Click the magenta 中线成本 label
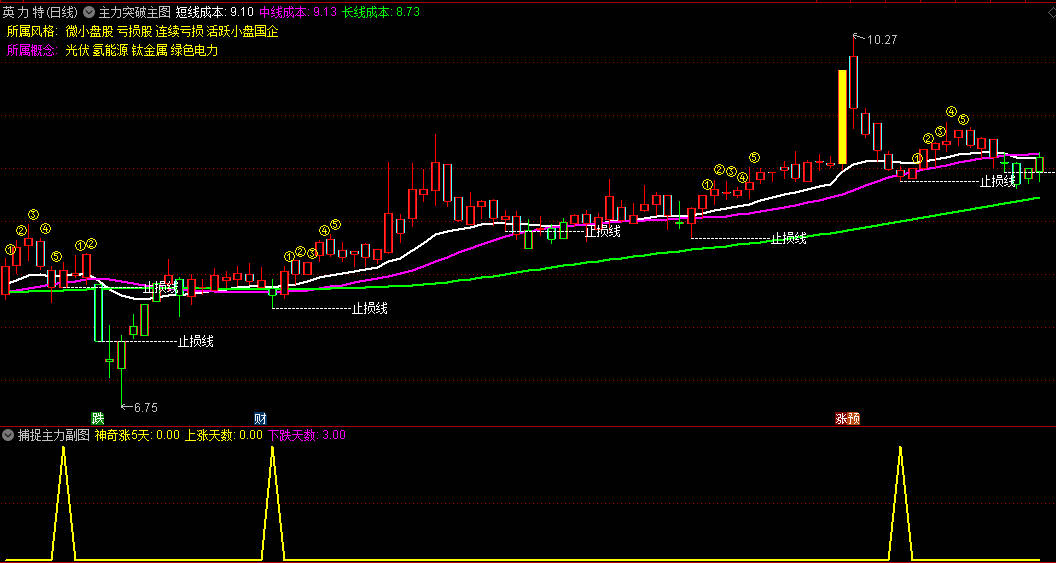This screenshot has width=1056, height=563. point(297,13)
